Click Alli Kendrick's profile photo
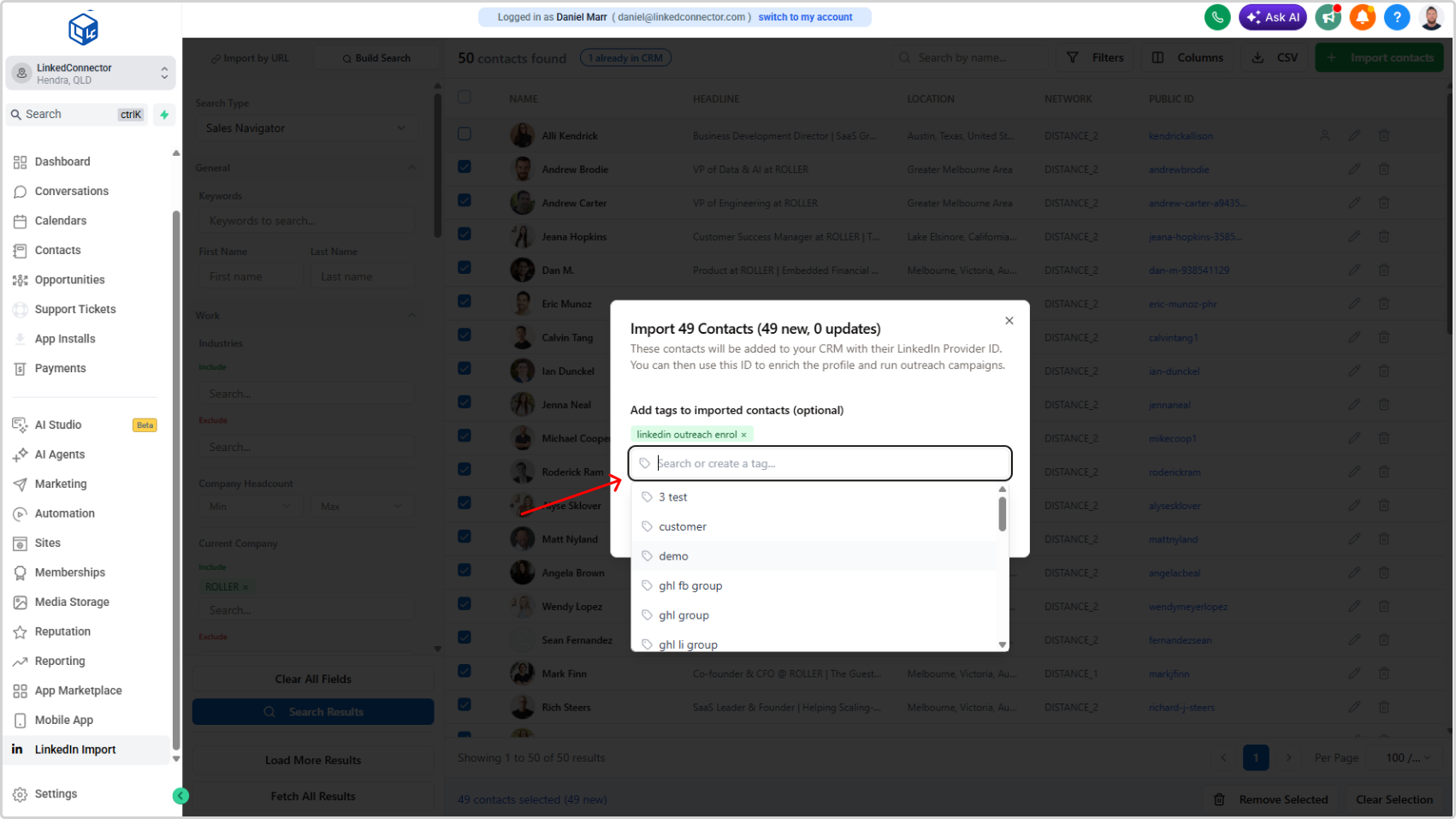 click(x=522, y=135)
